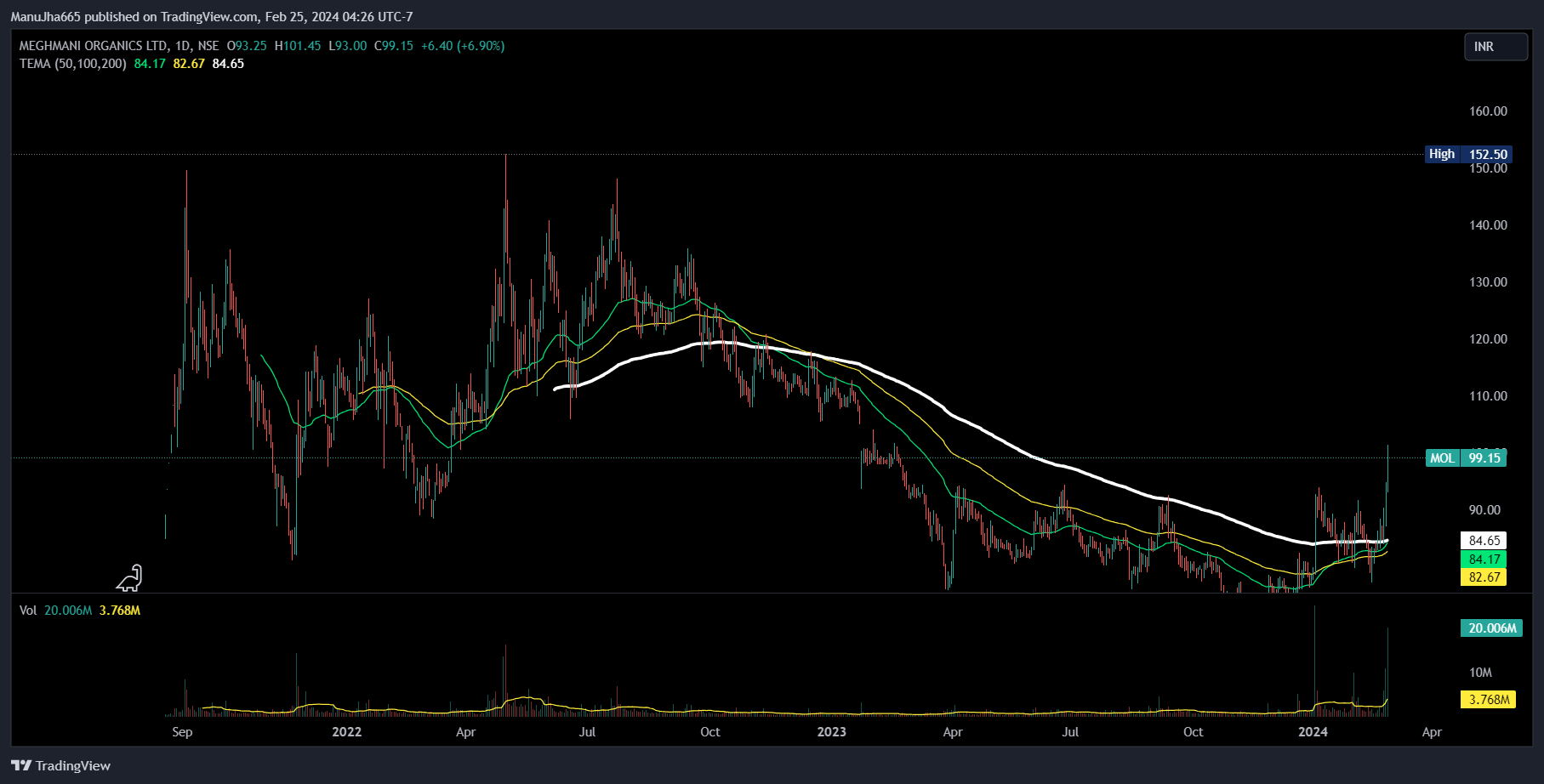This screenshot has width=1544, height=784.
Task: Click the 2024 label on time axis
Action: pos(1313,732)
